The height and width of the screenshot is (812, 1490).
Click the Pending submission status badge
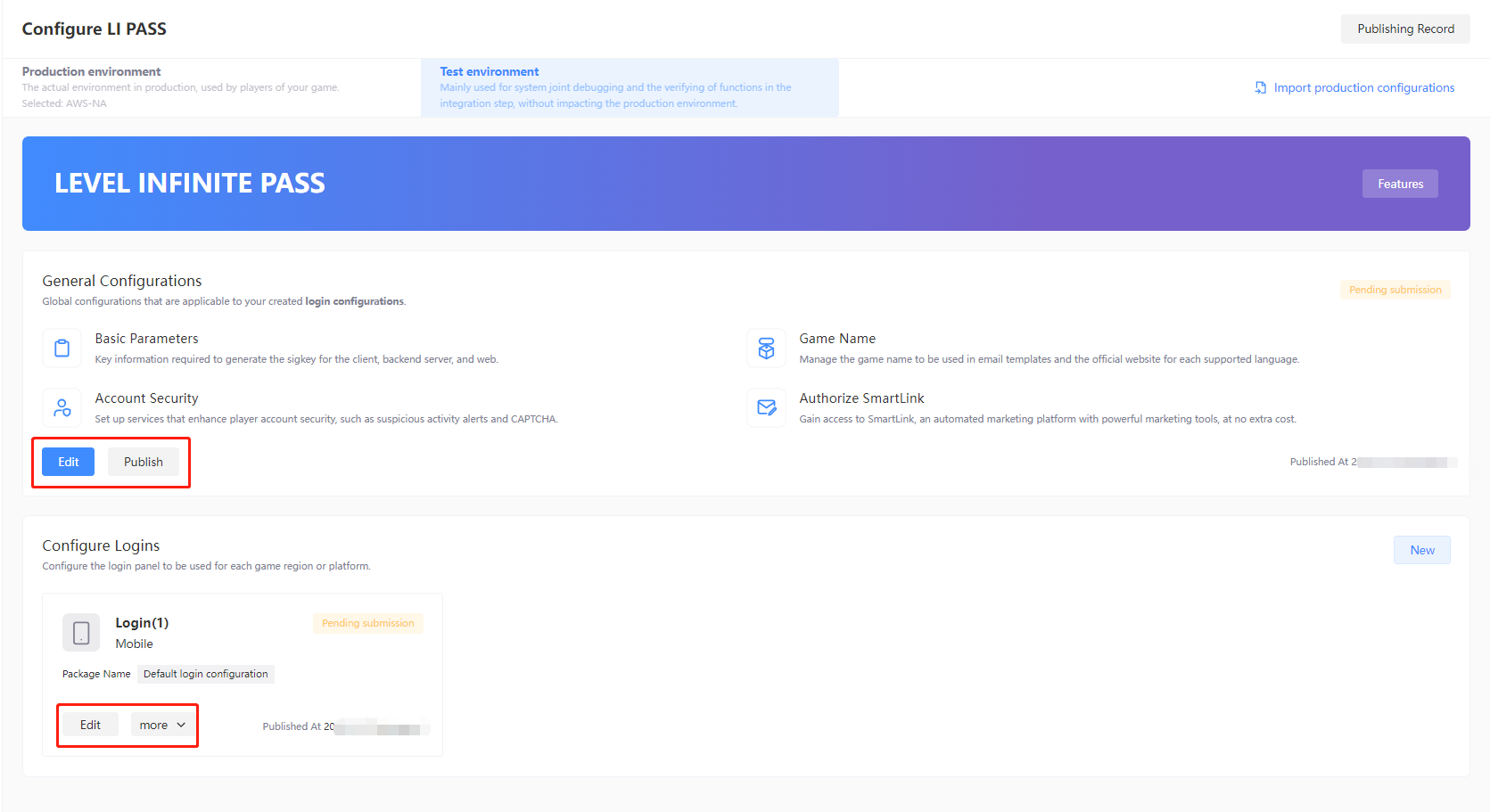click(1395, 289)
